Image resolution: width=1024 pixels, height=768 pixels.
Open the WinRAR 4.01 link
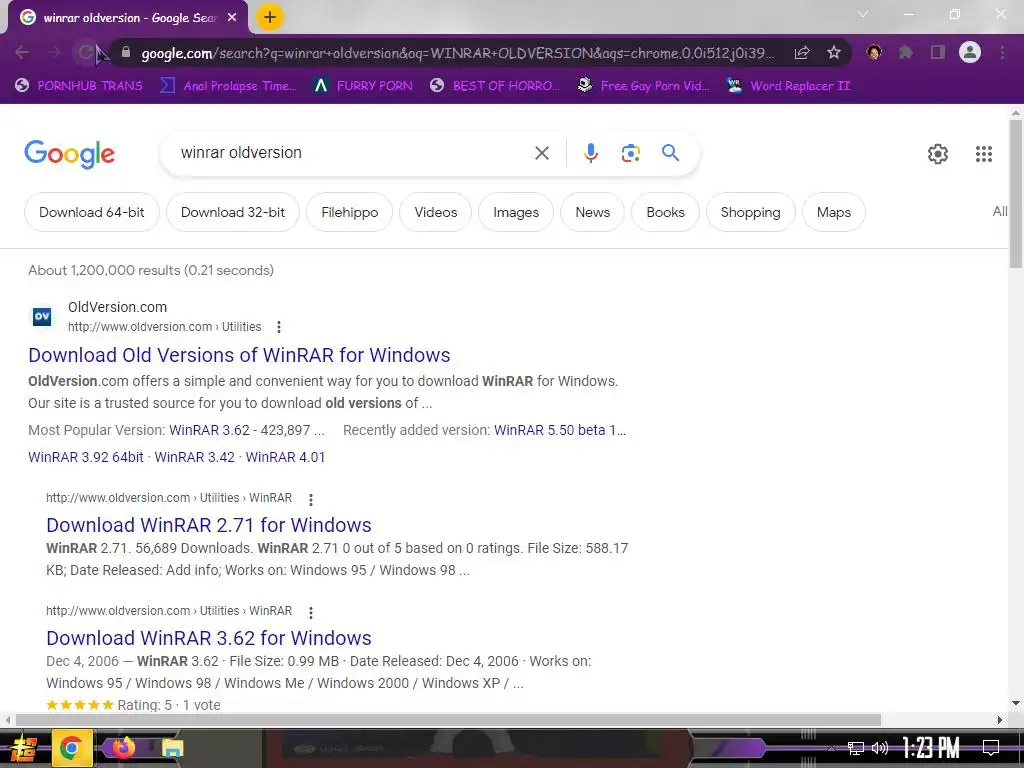tap(285, 457)
